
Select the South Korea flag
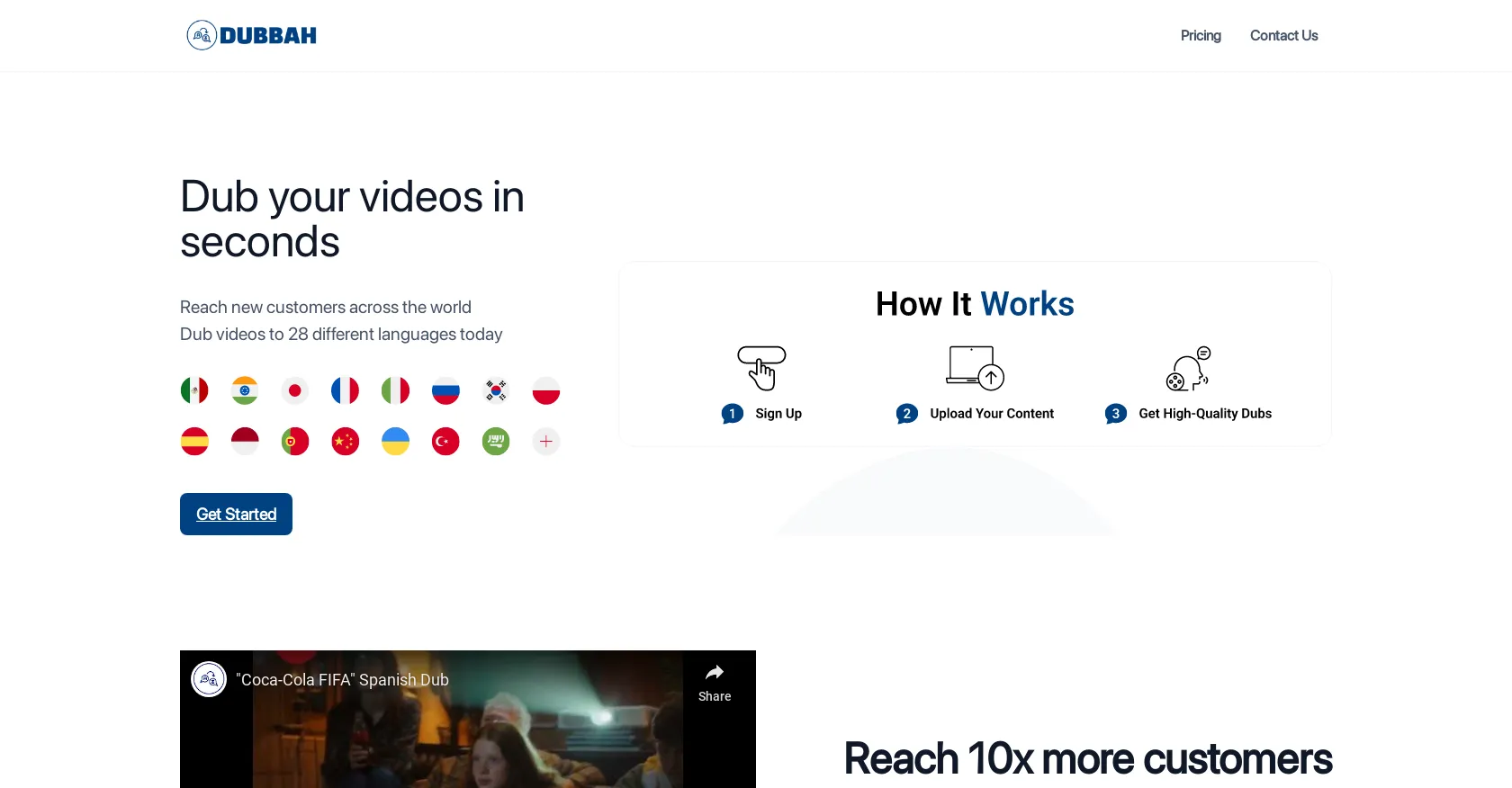[x=496, y=390]
